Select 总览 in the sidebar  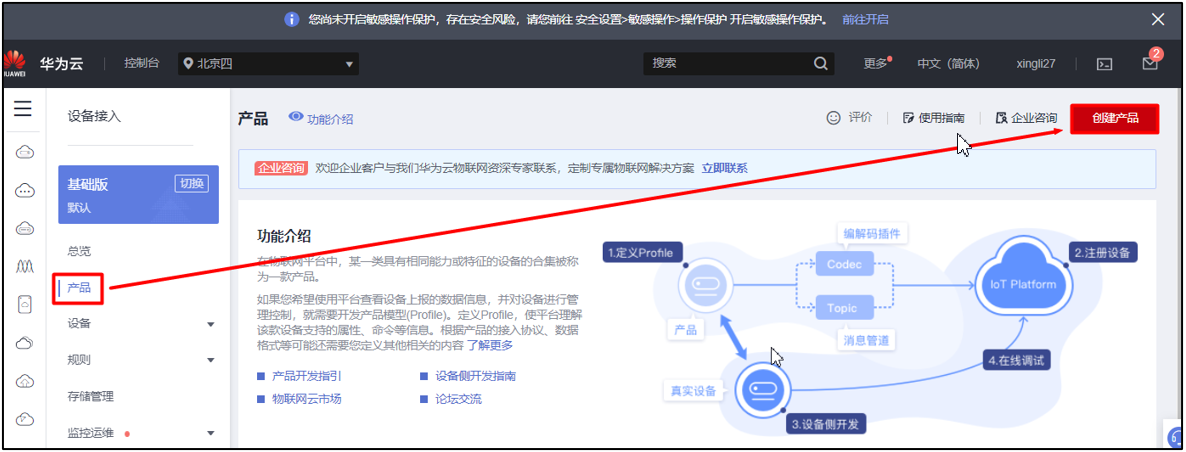(79, 250)
